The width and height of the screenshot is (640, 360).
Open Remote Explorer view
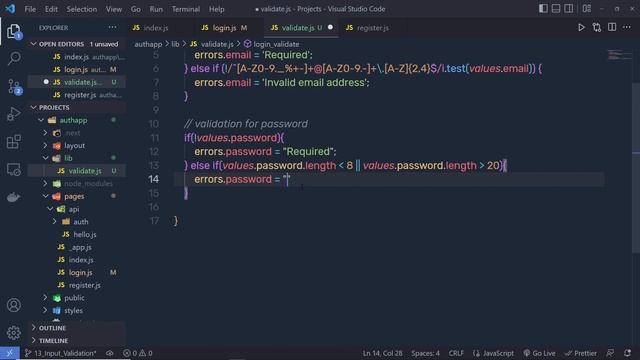click(x=14, y=169)
